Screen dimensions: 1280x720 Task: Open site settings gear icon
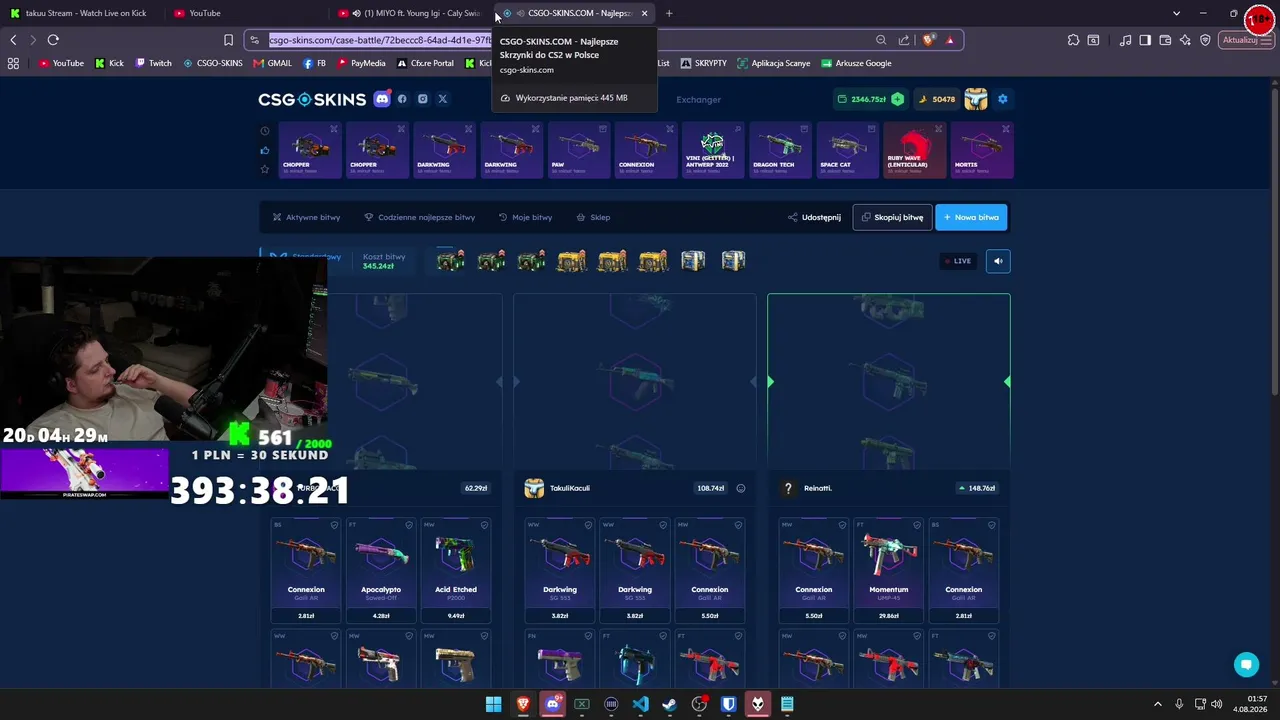click(1003, 99)
